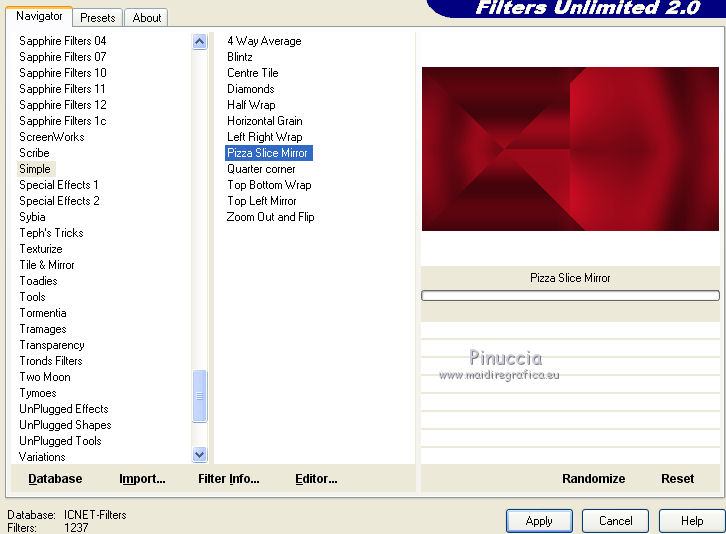Click the category list scrollbar thumb

point(200,396)
